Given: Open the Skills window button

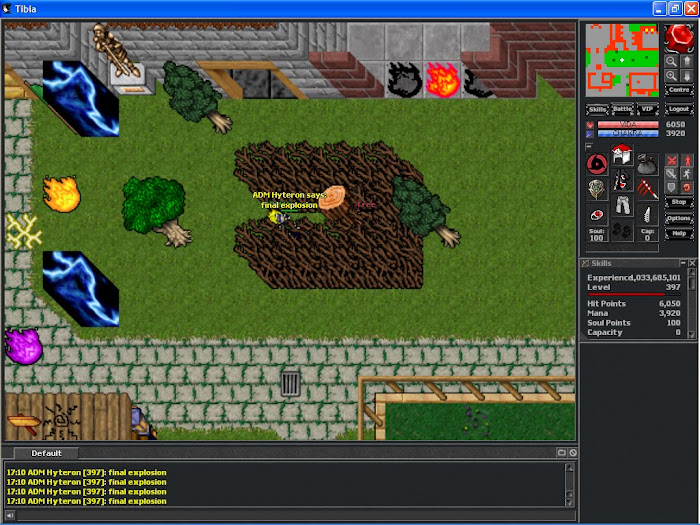Looking at the screenshot, I should (x=597, y=109).
